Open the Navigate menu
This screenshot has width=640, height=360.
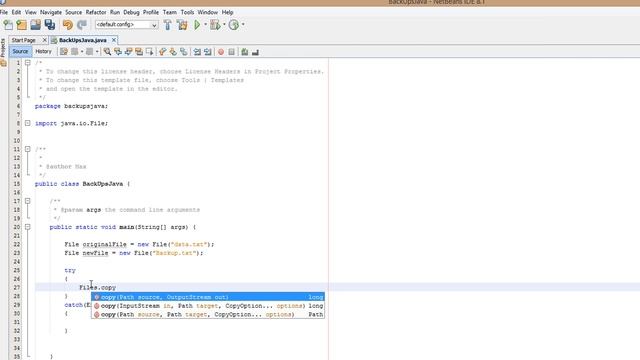click(x=51, y=12)
